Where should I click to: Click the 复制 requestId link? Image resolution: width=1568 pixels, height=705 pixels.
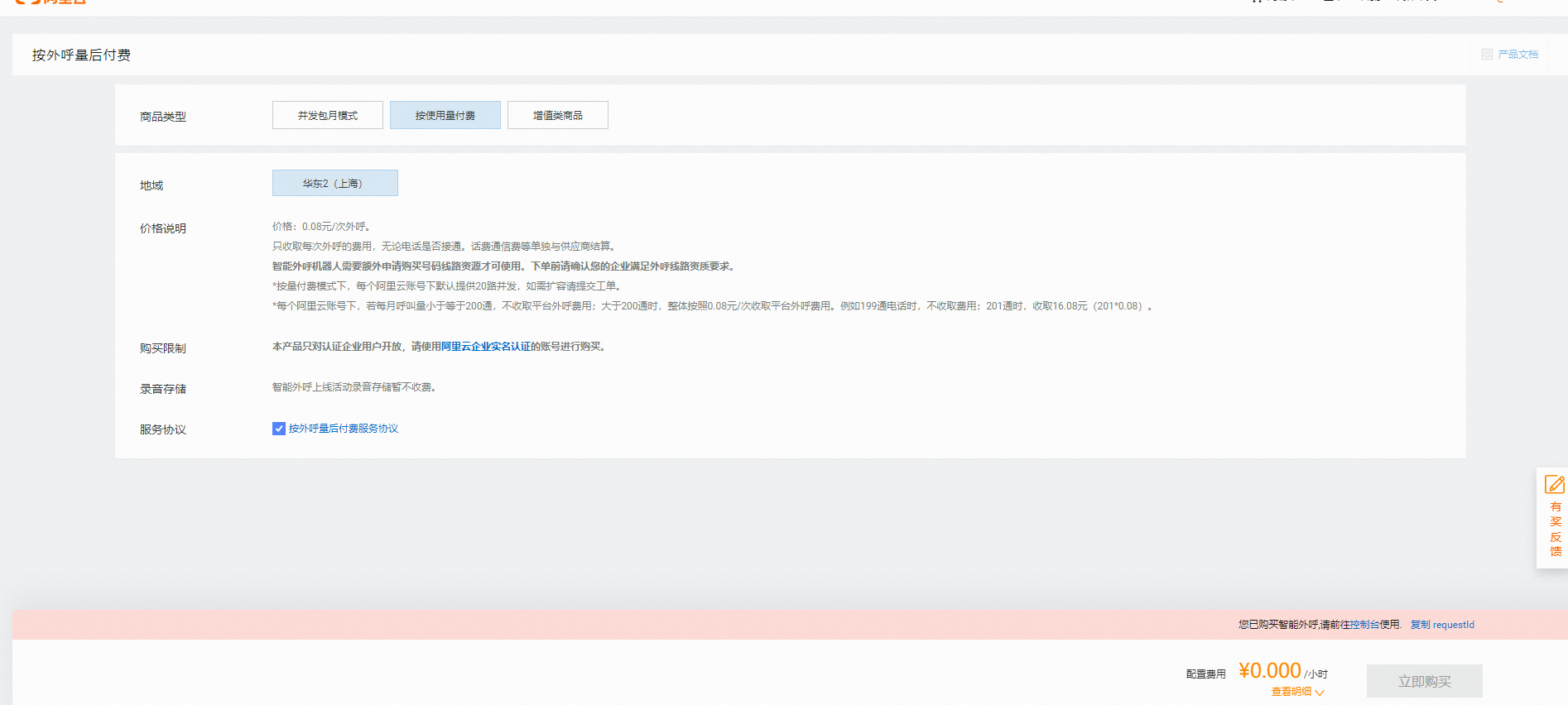click(1442, 625)
